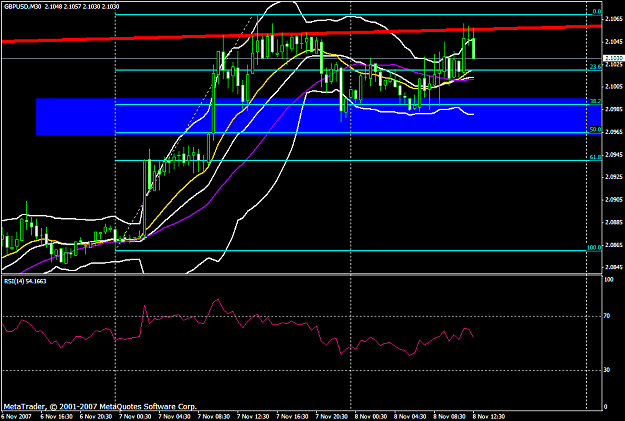
Task: Click the RSI scale value 30
Action: [x=607, y=370]
